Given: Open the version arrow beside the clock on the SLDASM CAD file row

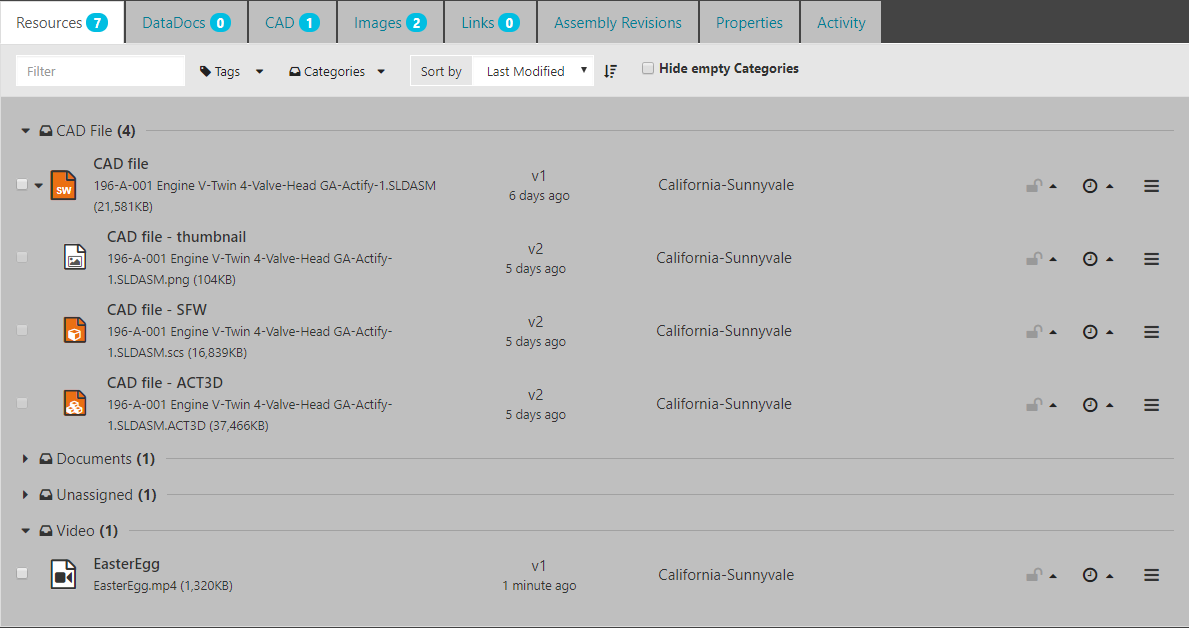Looking at the screenshot, I should pyautogui.click(x=1109, y=186).
